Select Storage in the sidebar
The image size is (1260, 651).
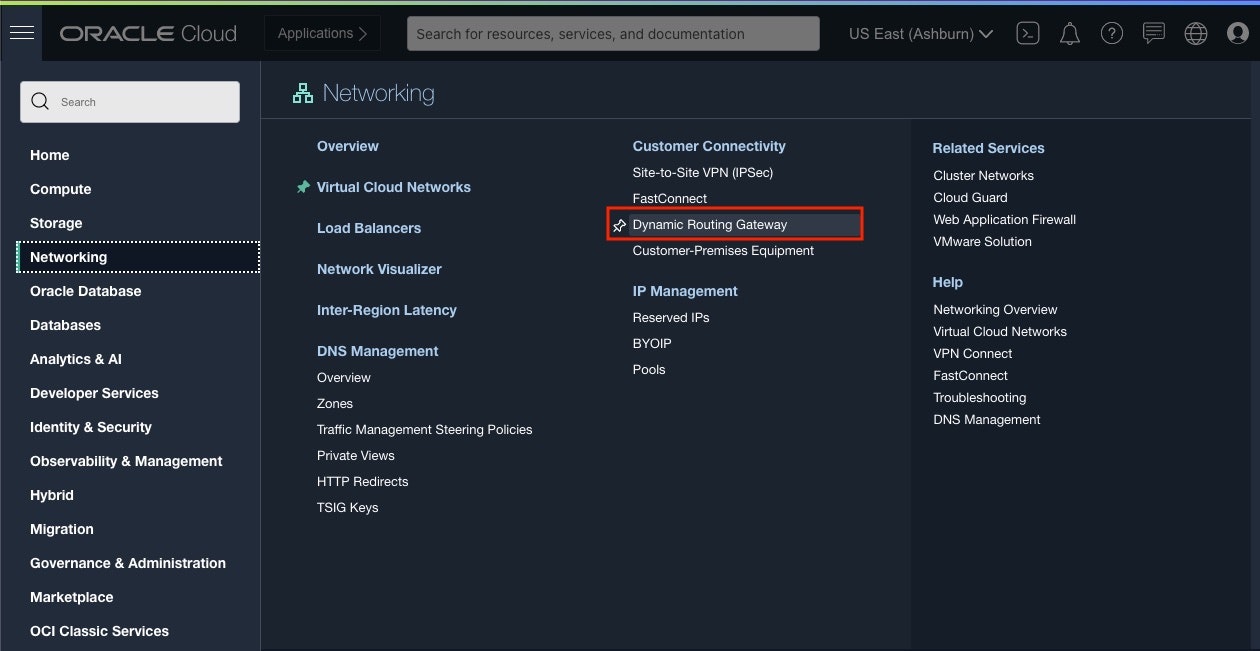click(56, 223)
